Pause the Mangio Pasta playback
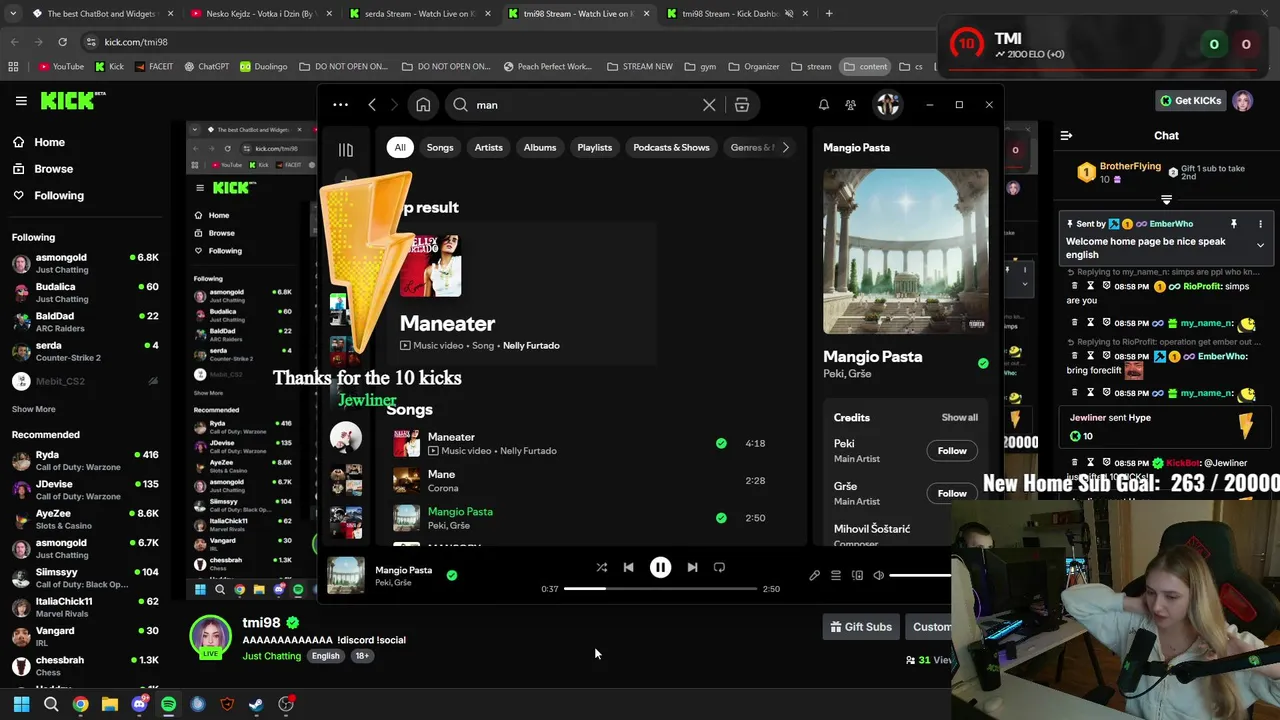The height and width of the screenshot is (720, 1280). click(x=660, y=567)
